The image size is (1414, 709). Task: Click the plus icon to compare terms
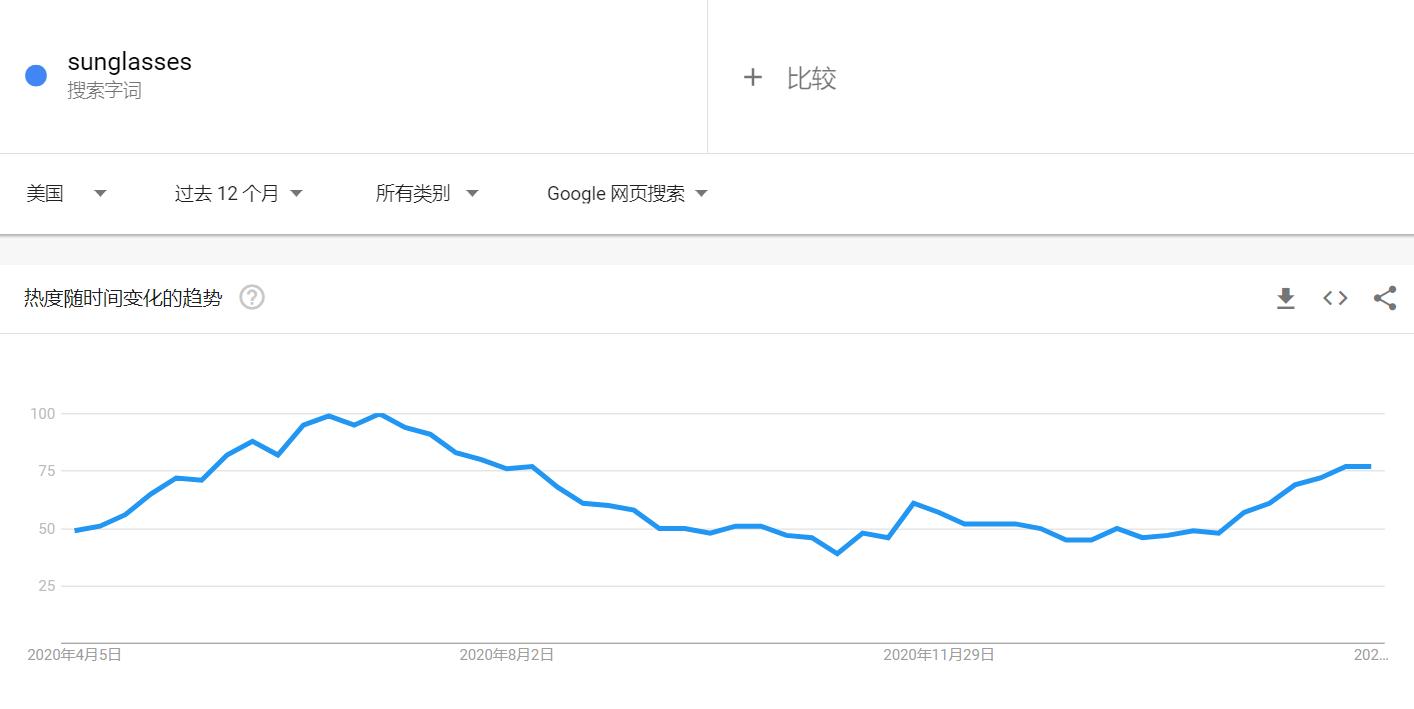(x=753, y=77)
